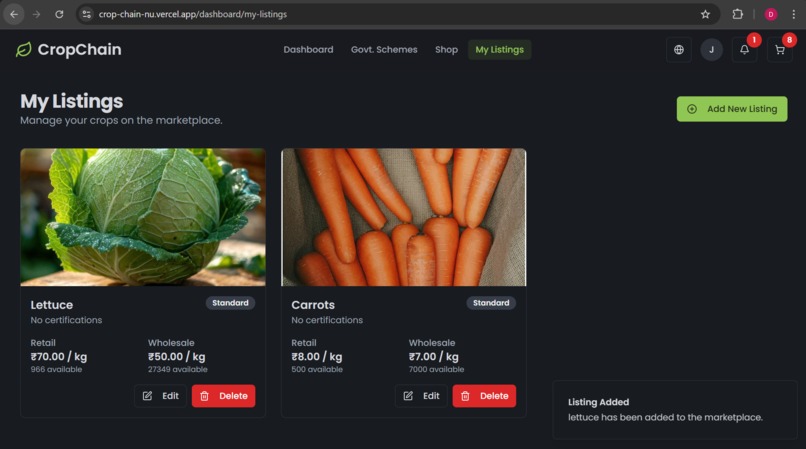Screen dimensions: 806x449
Task: Open the J user avatar menu
Action: coord(711,50)
